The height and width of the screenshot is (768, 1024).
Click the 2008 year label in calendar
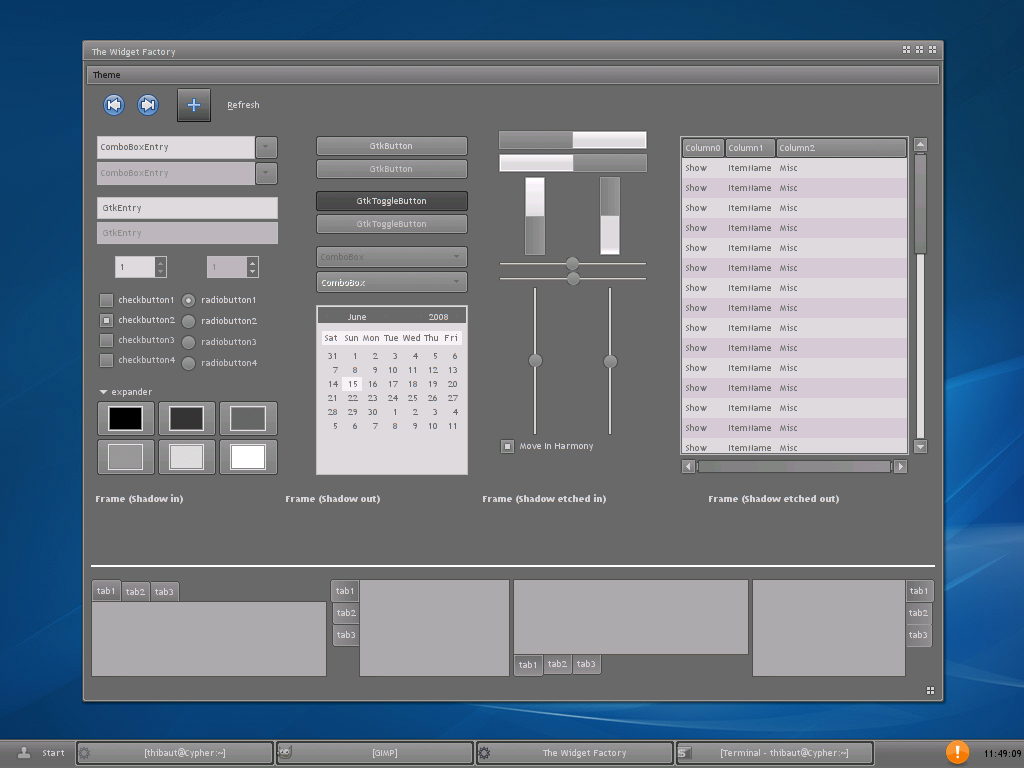(x=438, y=317)
